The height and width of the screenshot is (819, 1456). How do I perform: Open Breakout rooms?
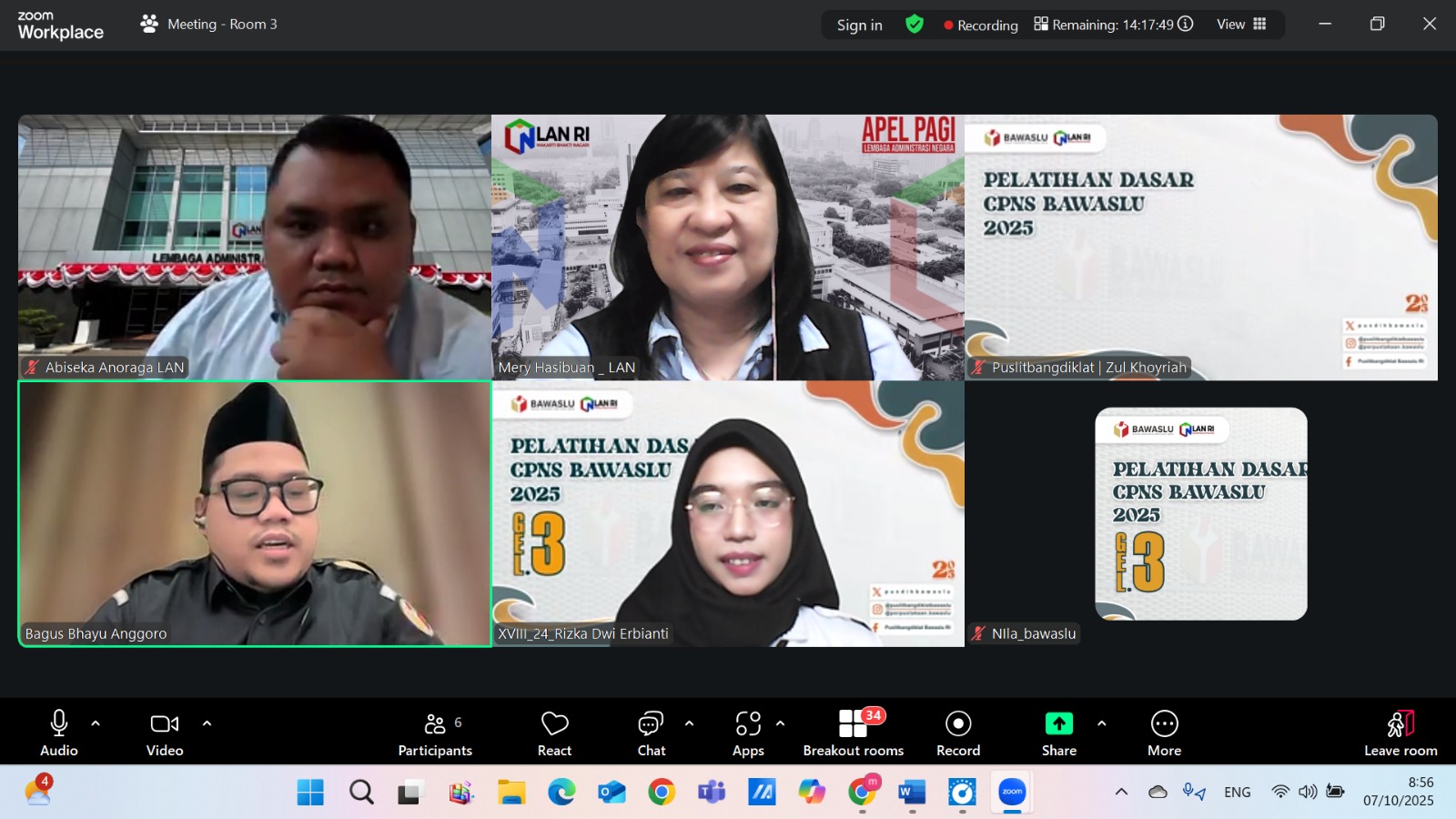[x=853, y=724]
